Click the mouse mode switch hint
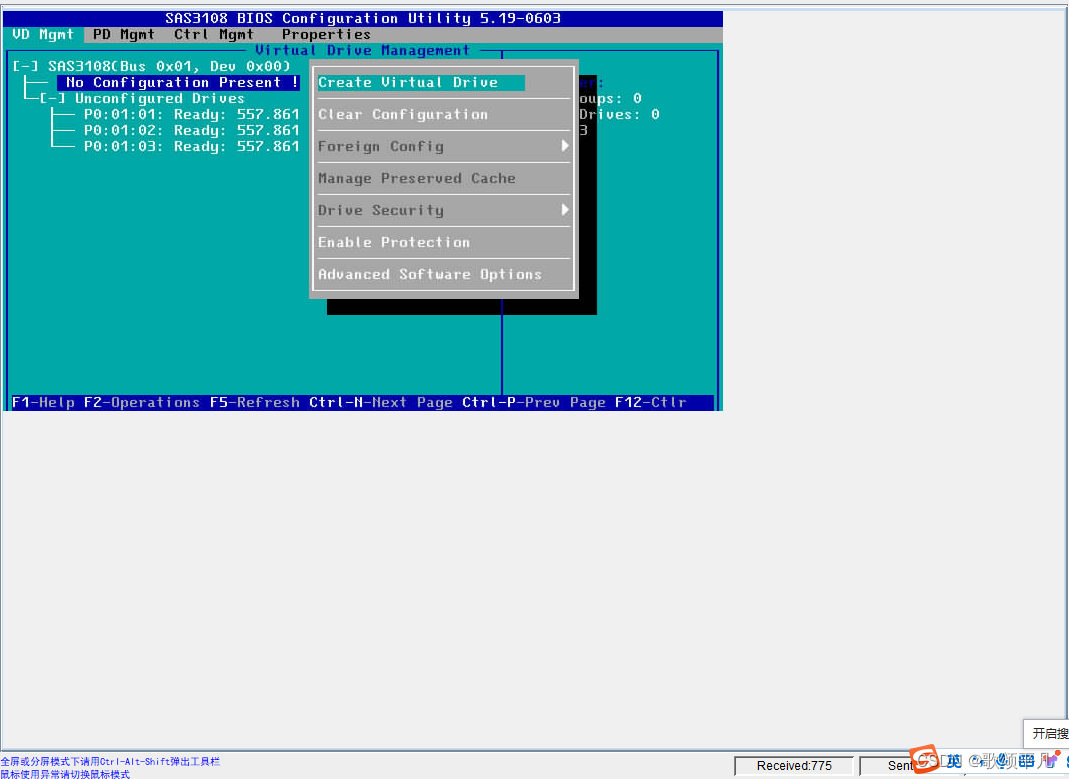The height and width of the screenshot is (779, 1069). coord(65,774)
